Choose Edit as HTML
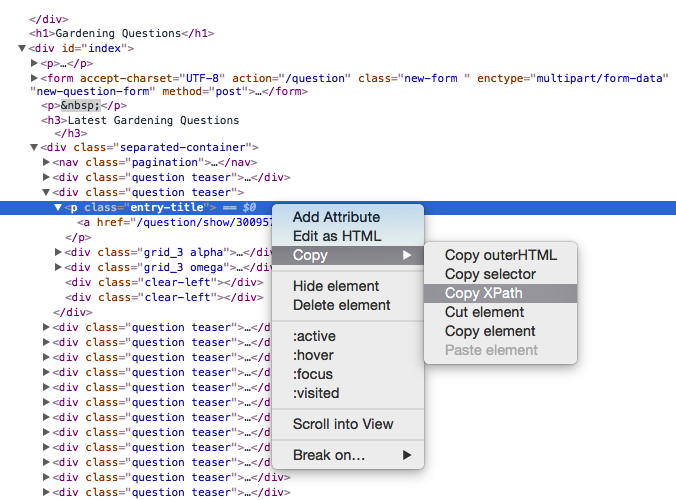This screenshot has width=676, height=500. tap(337, 236)
